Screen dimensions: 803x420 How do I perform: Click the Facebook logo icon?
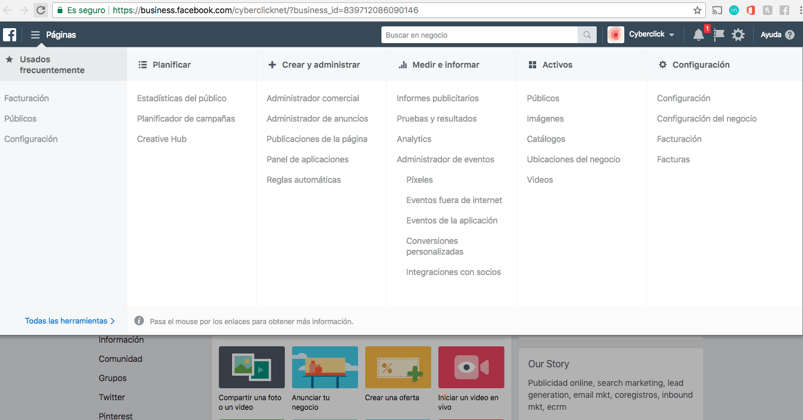[10, 34]
